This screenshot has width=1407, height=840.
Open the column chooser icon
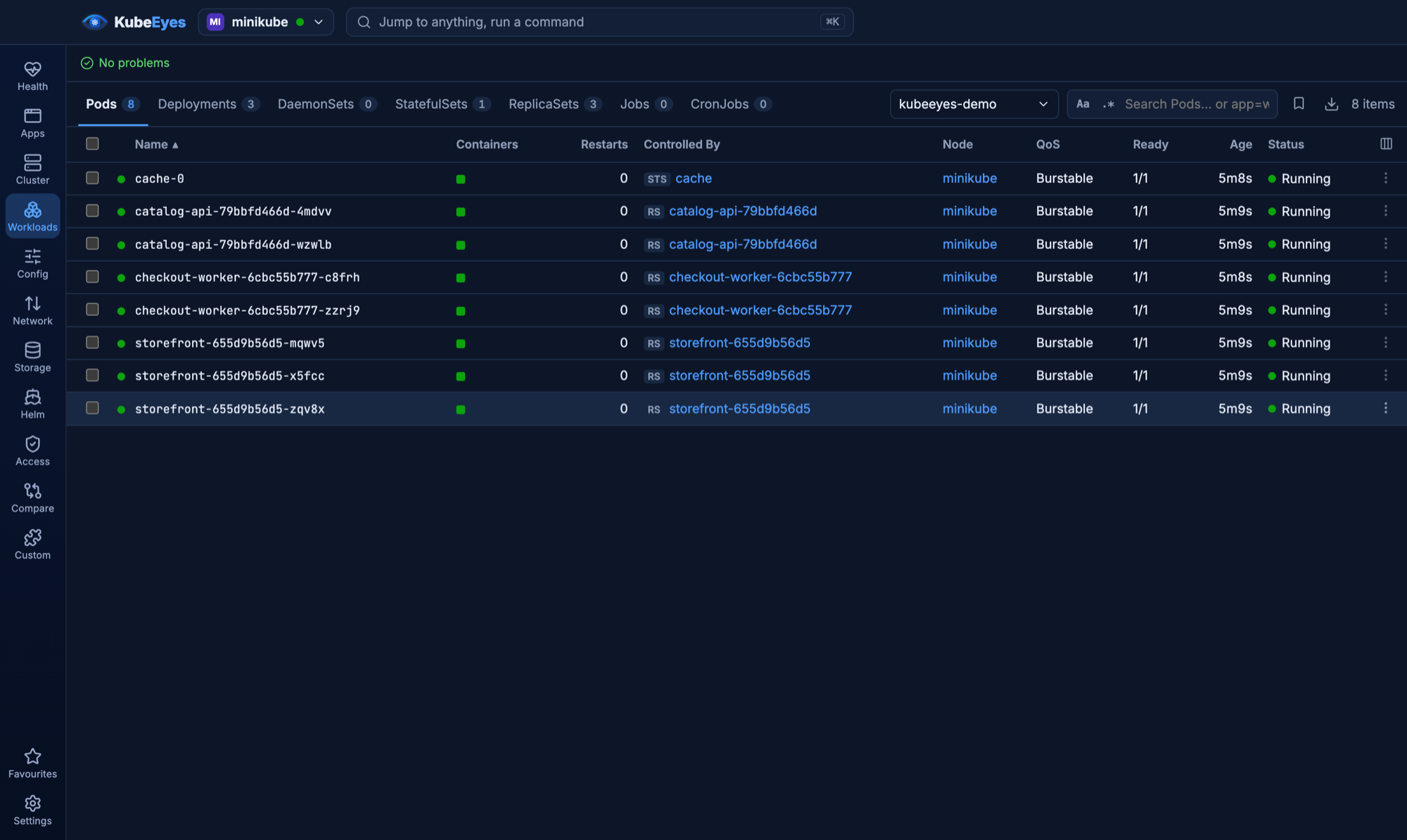pyautogui.click(x=1386, y=144)
